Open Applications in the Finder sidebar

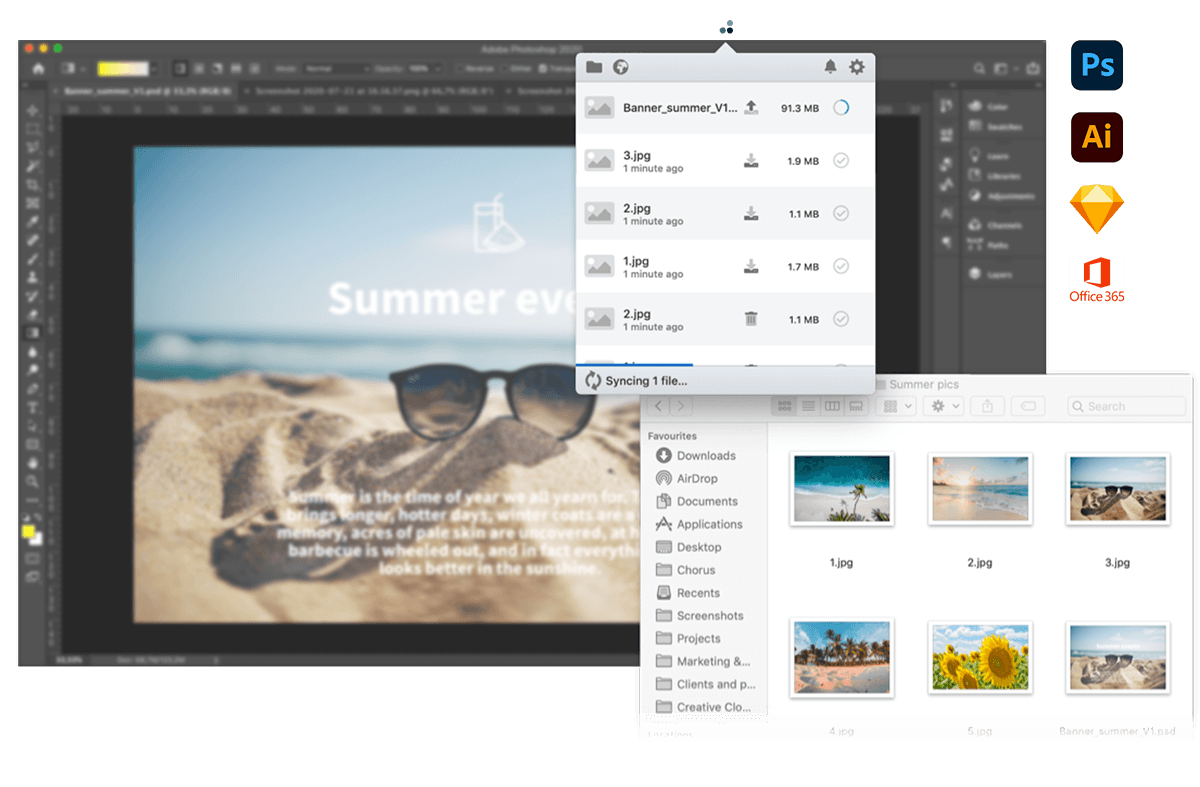pos(699,524)
